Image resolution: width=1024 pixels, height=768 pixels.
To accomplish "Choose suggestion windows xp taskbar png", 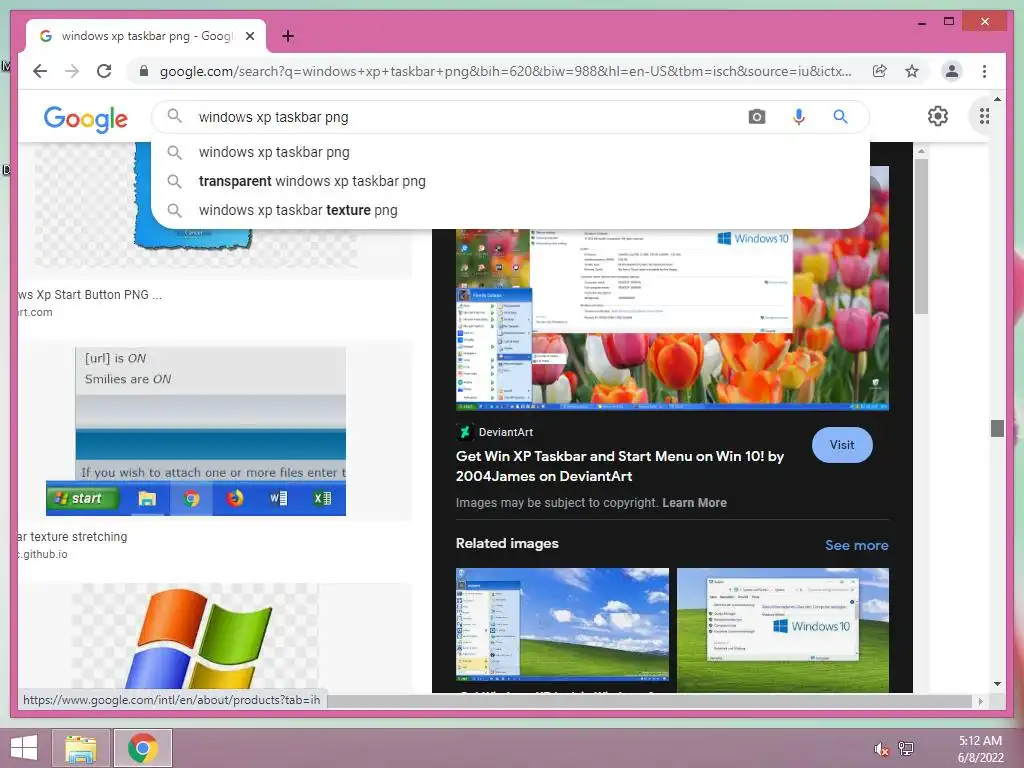I will [510, 152].
